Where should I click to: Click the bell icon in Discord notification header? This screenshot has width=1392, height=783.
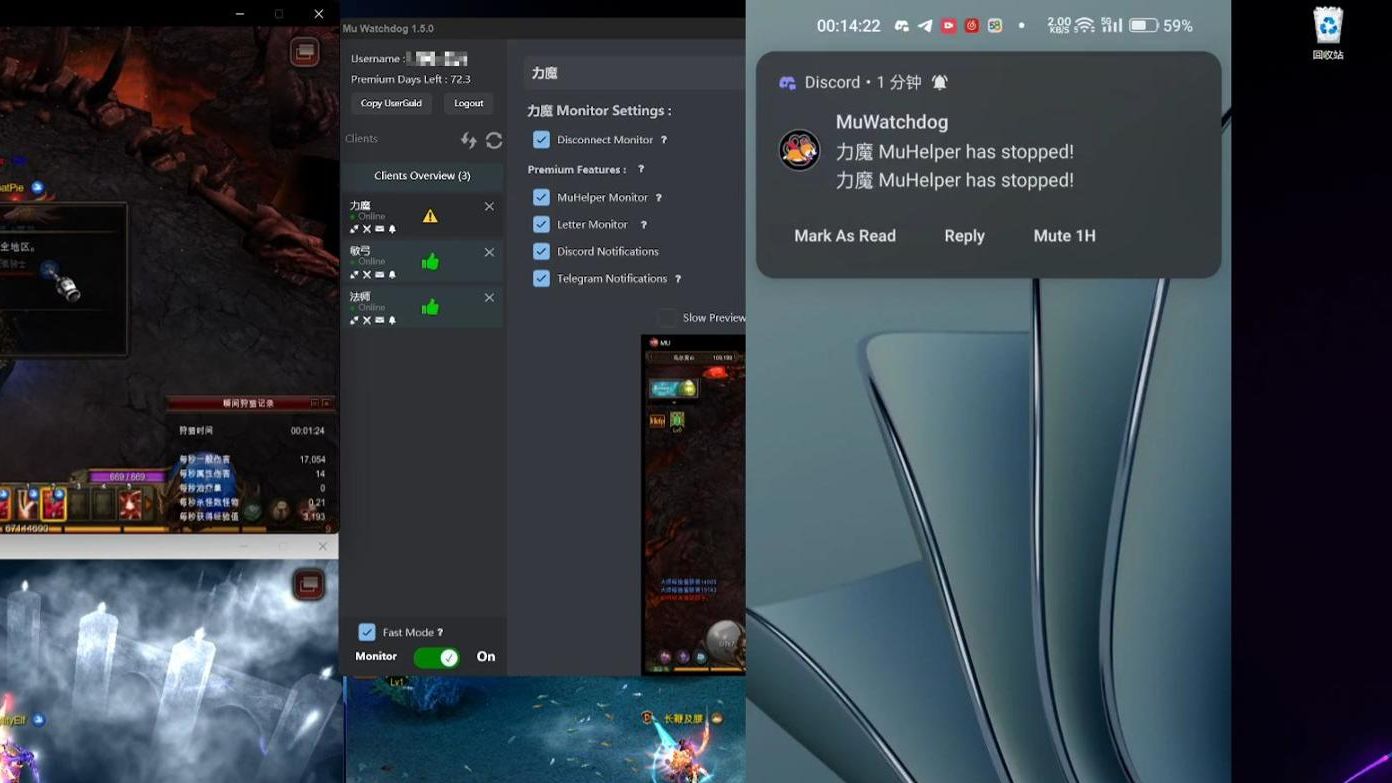click(x=939, y=83)
